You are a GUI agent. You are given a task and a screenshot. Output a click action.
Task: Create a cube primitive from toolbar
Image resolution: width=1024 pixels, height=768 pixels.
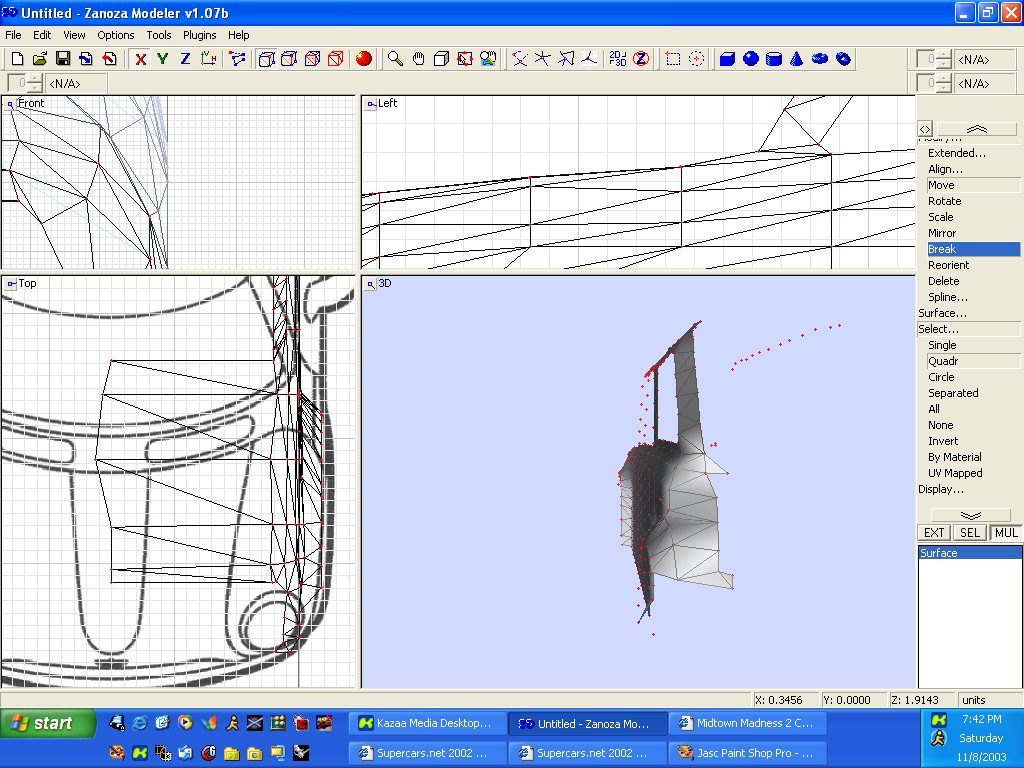(727, 59)
